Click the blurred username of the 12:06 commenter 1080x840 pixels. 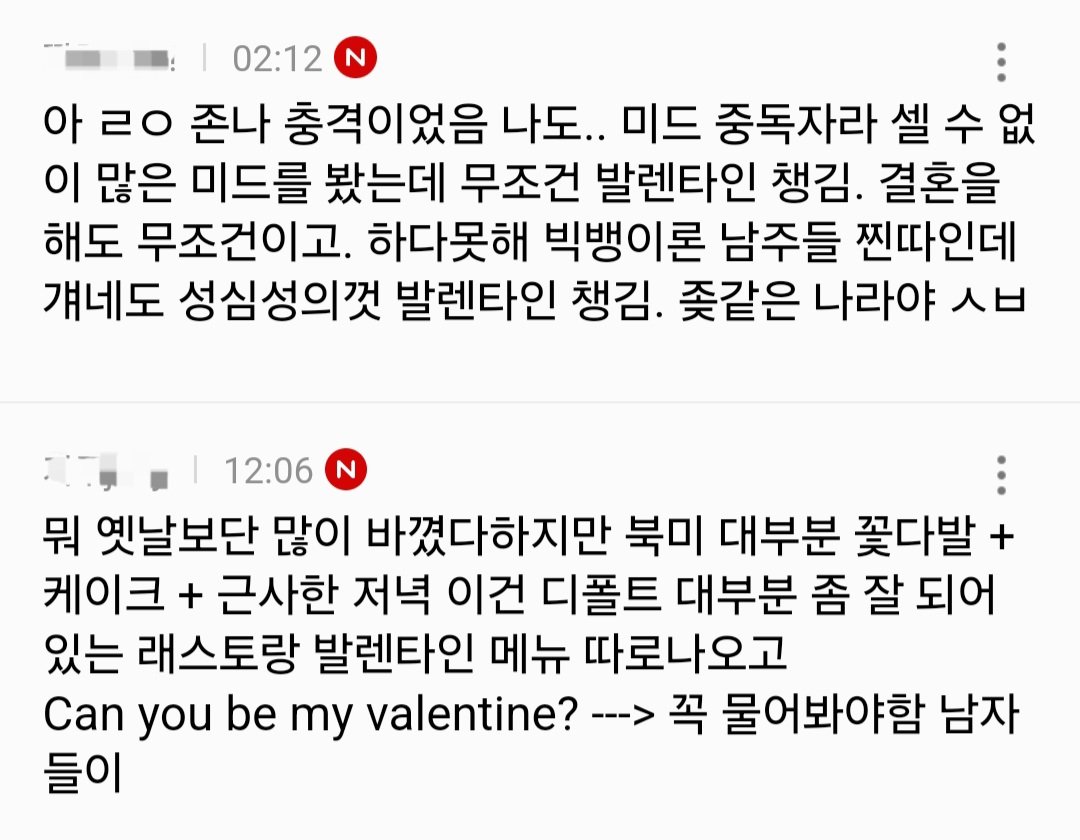[x=105, y=470]
